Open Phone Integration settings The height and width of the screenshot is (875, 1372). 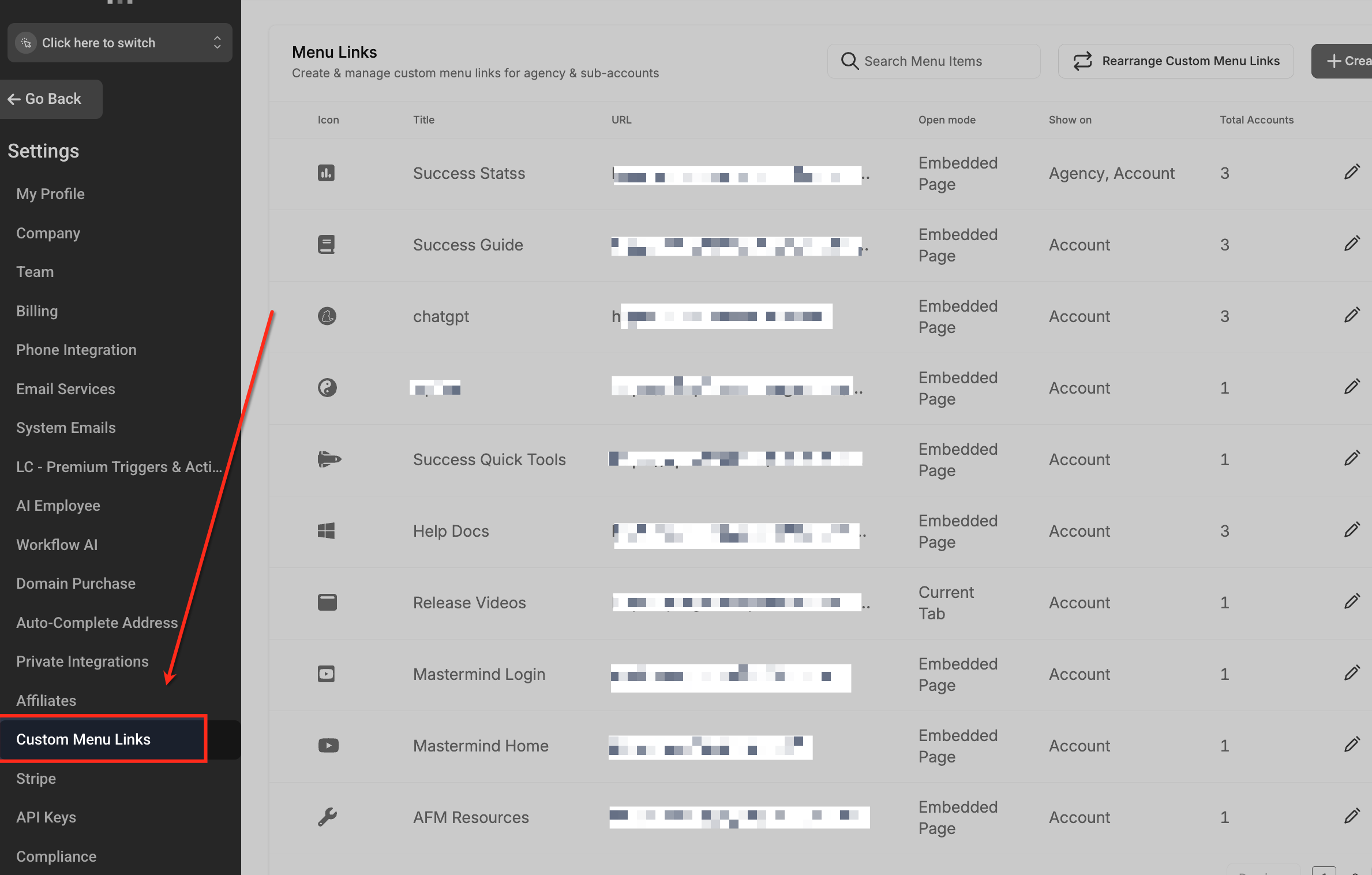[x=76, y=350]
